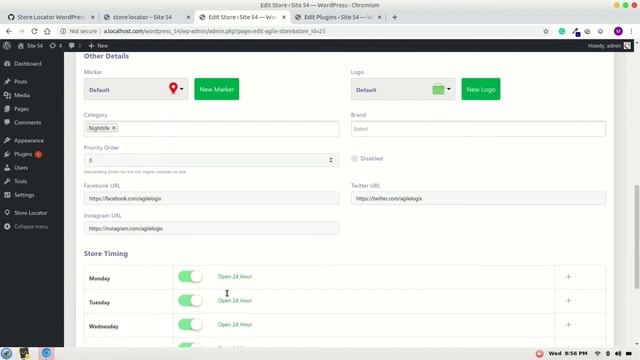Click the Wed 8:56 PM taskbar clock

click(x=568, y=353)
